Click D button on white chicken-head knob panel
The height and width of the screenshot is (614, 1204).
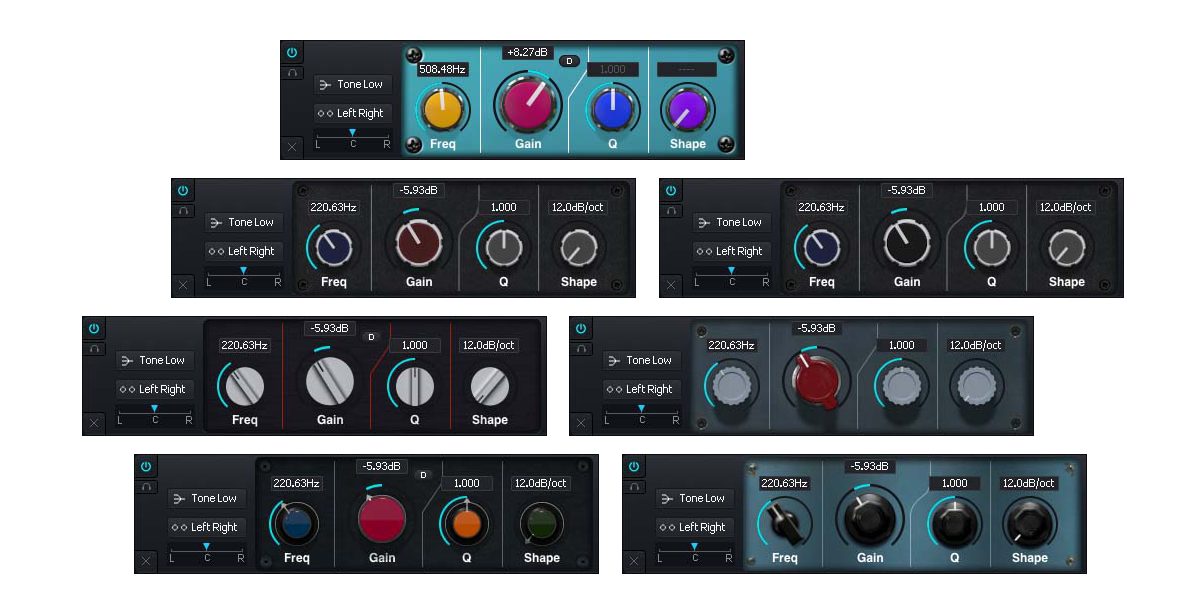click(371, 337)
